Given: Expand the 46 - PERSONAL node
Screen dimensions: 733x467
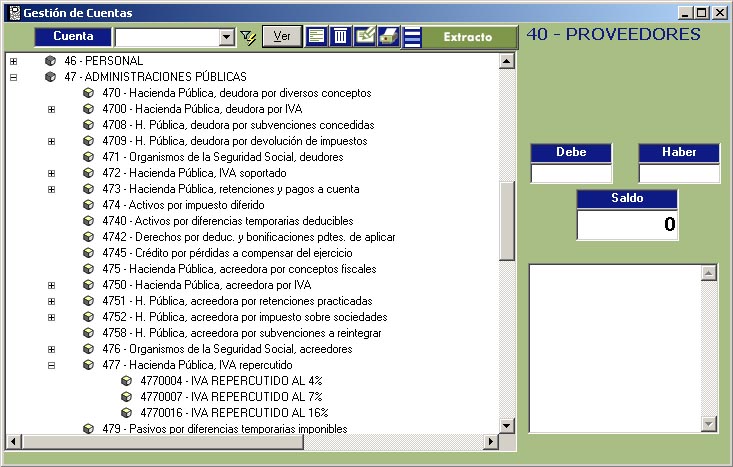Looking at the screenshot, I should (x=14, y=61).
